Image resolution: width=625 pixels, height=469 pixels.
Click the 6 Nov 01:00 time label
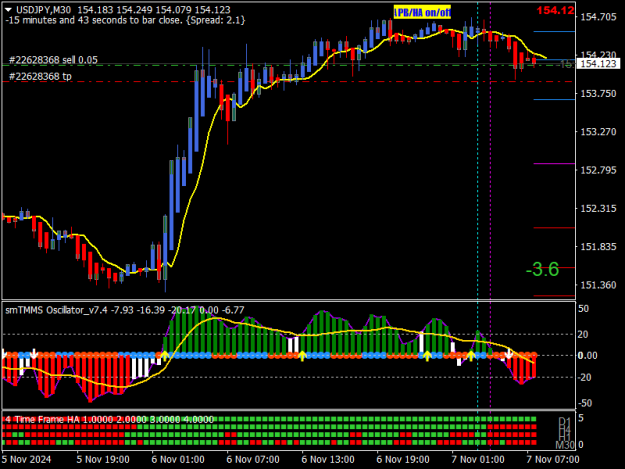tap(178, 459)
